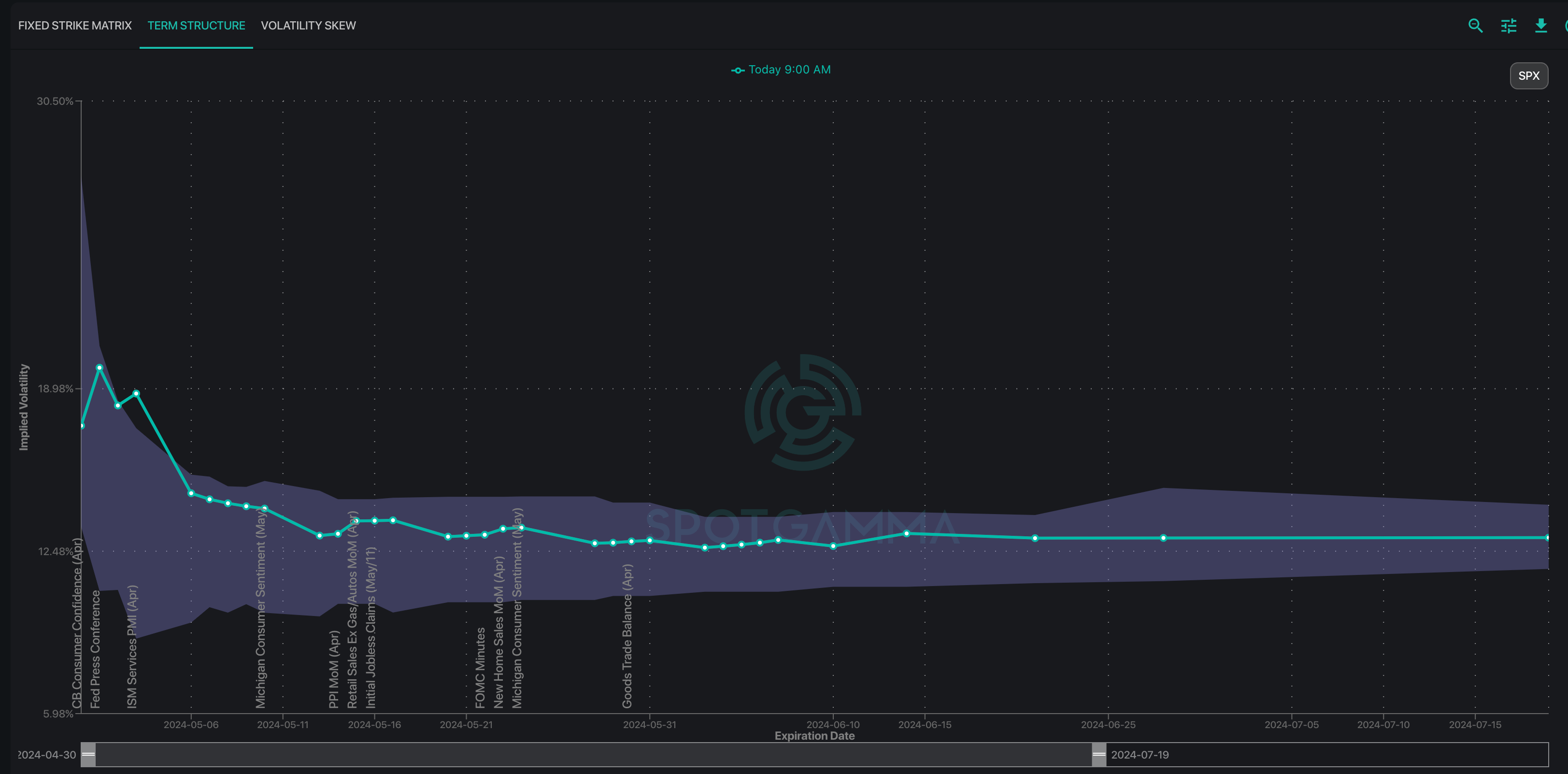Click the left handle of the date range slider
The image size is (1568, 774).
point(88,755)
